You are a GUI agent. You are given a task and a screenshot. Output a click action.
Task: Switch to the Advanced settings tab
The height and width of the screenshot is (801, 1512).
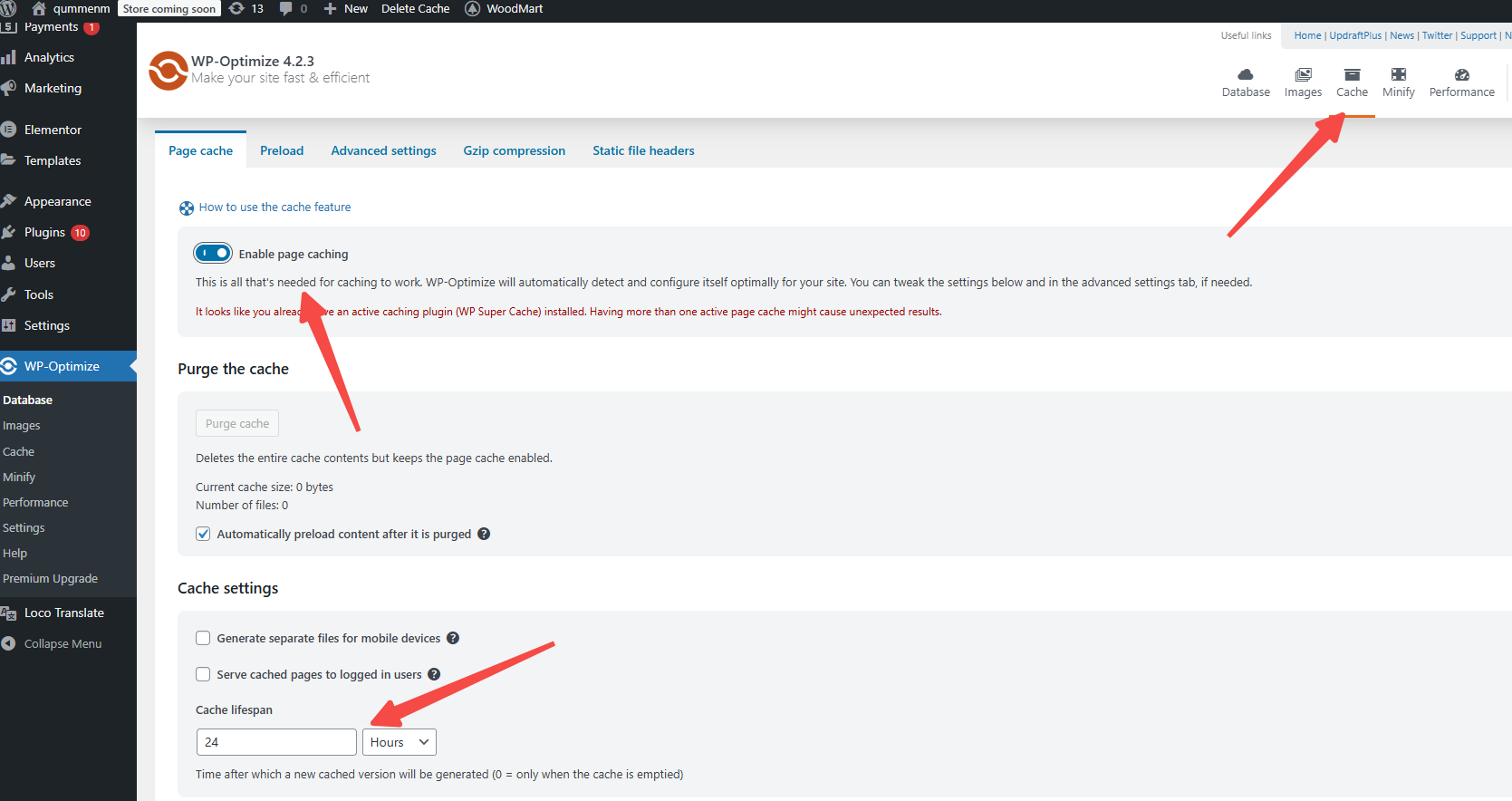[x=383, y=150]
